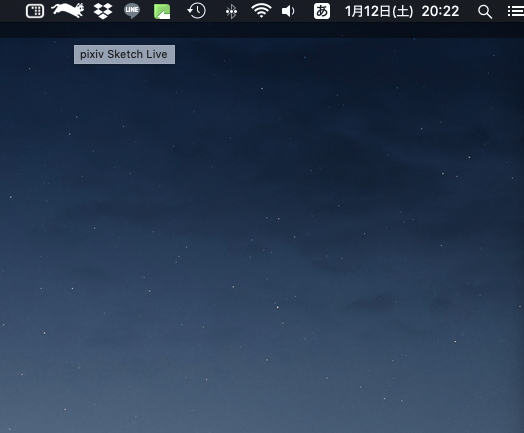Open the volume control in menu bar
The height and width of the screenshot is (433, 524).
coord(288,11)
